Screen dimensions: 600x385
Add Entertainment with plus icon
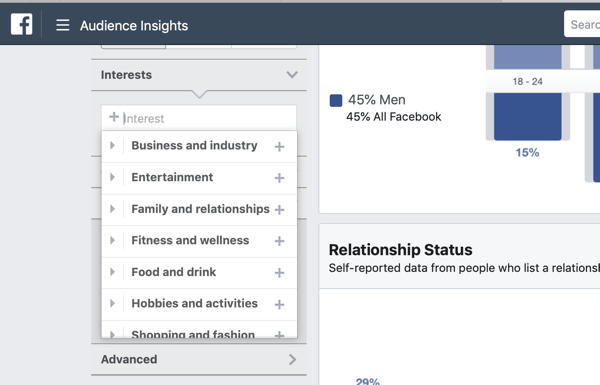[279, 178]
